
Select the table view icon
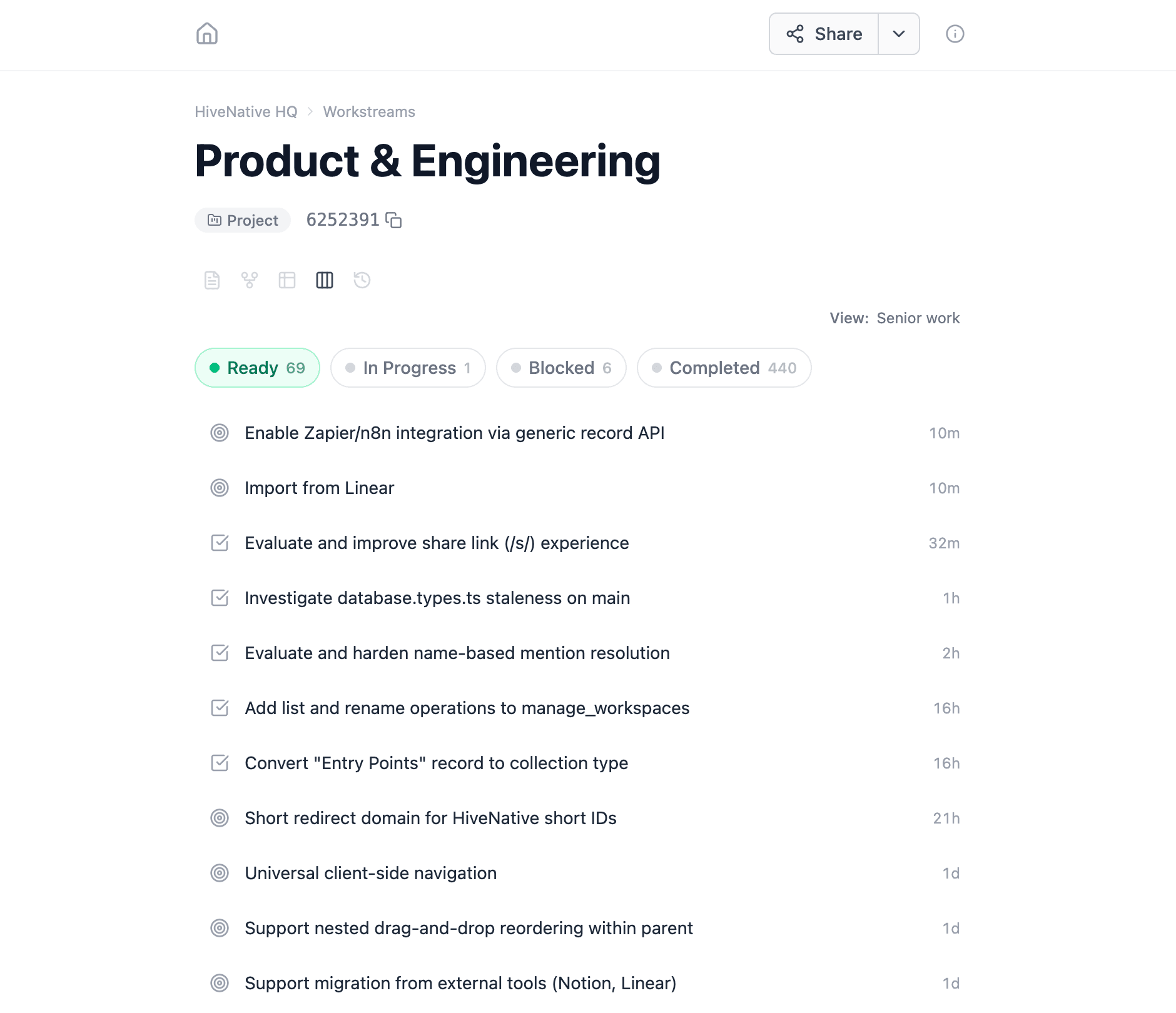(x=287, y=280)
